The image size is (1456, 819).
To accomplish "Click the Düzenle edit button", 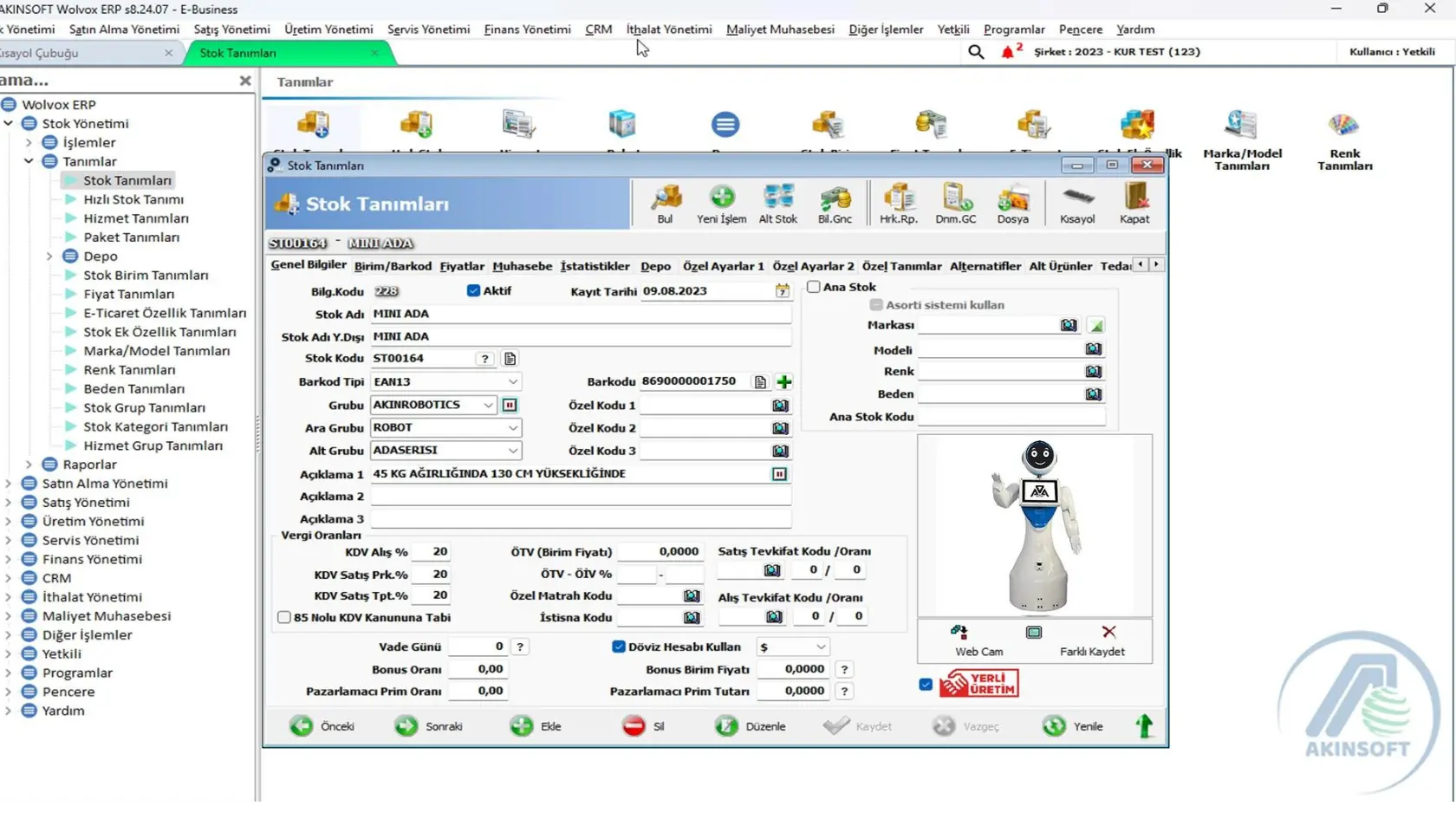I will (751, 727).
